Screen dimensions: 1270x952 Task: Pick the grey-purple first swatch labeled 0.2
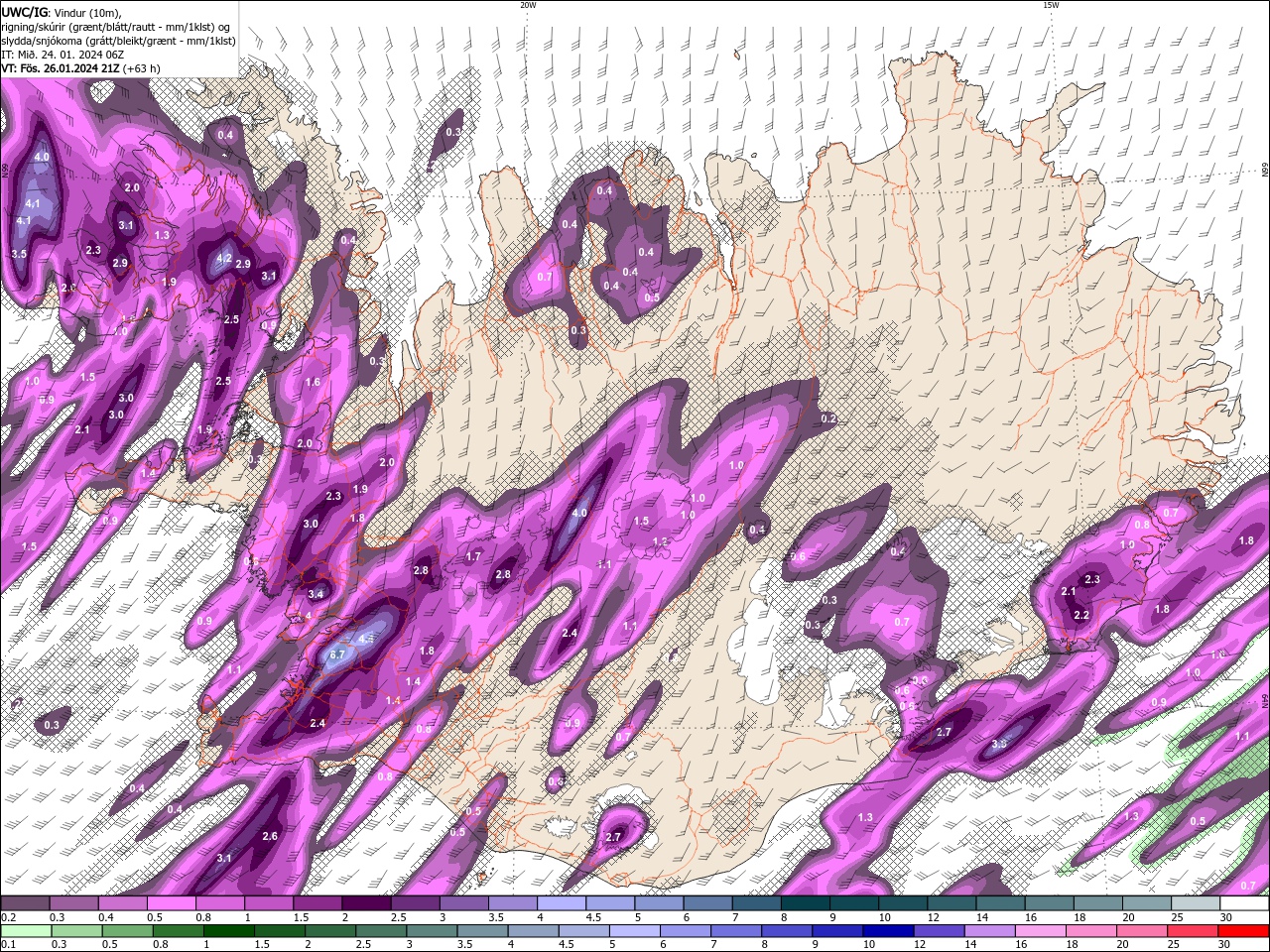pos(26,903)
